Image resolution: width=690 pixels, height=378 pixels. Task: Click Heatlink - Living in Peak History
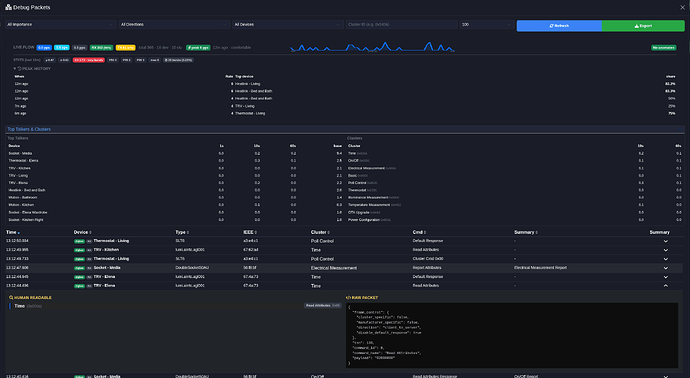click(248, 84)
